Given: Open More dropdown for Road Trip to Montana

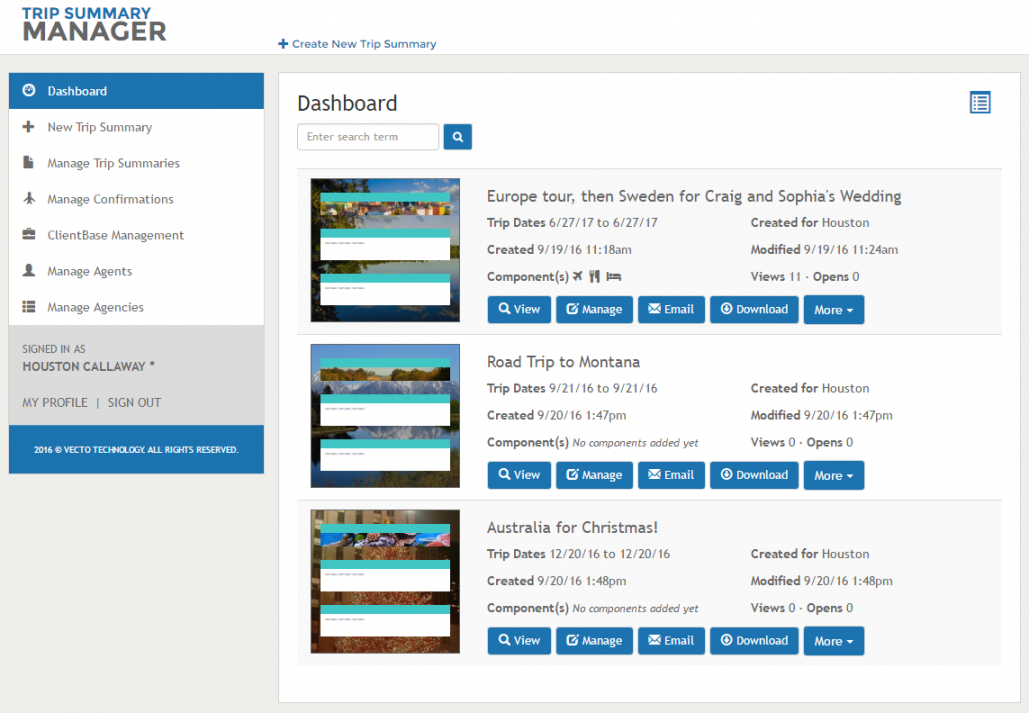Looking at the screenshot, I should (833, 476).
